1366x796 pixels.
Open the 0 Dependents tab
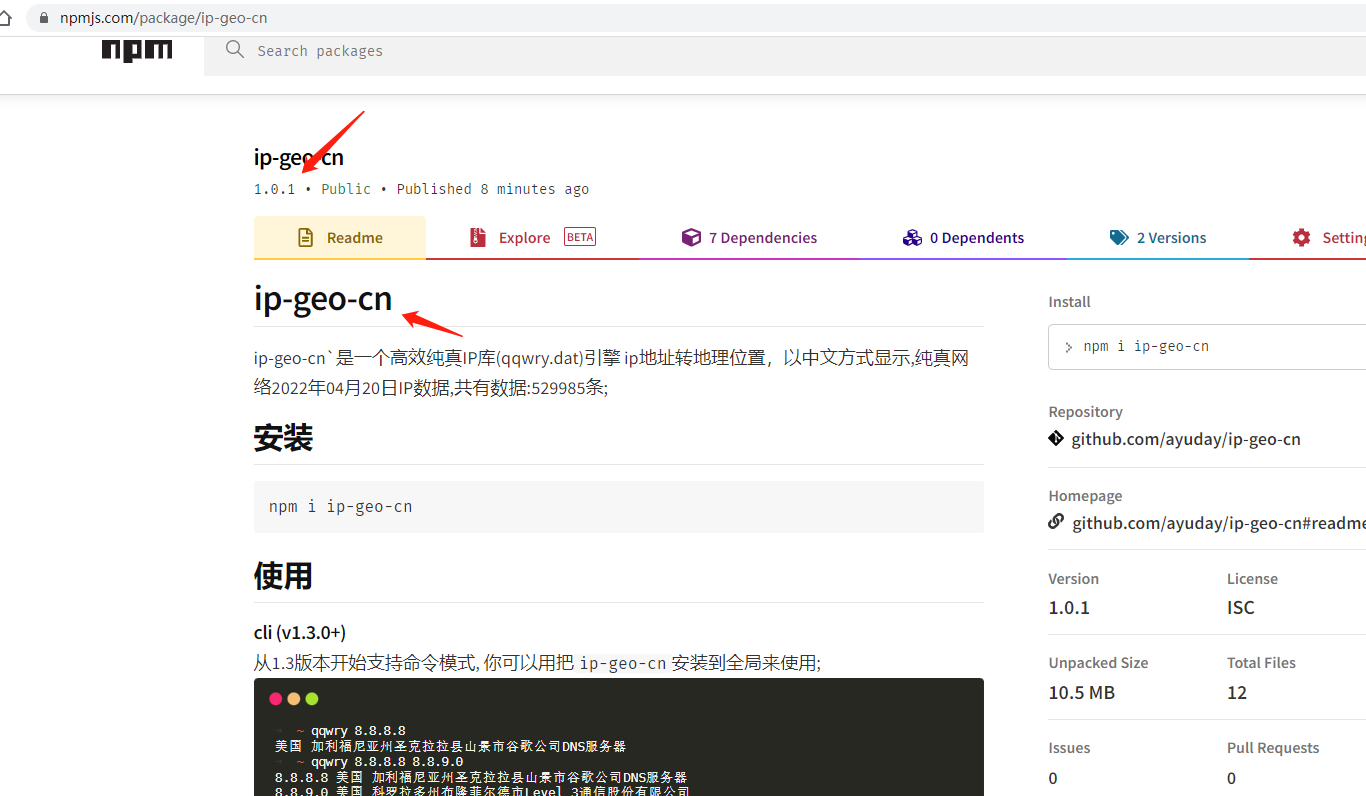[x=963, y=238]
